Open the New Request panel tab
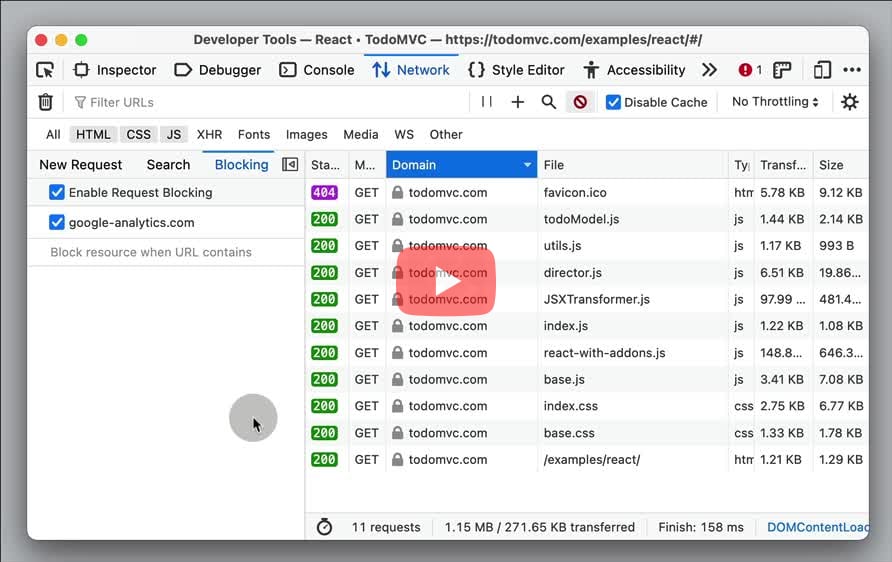This screenshot has width=892, height=562. [x=81, y=165]
